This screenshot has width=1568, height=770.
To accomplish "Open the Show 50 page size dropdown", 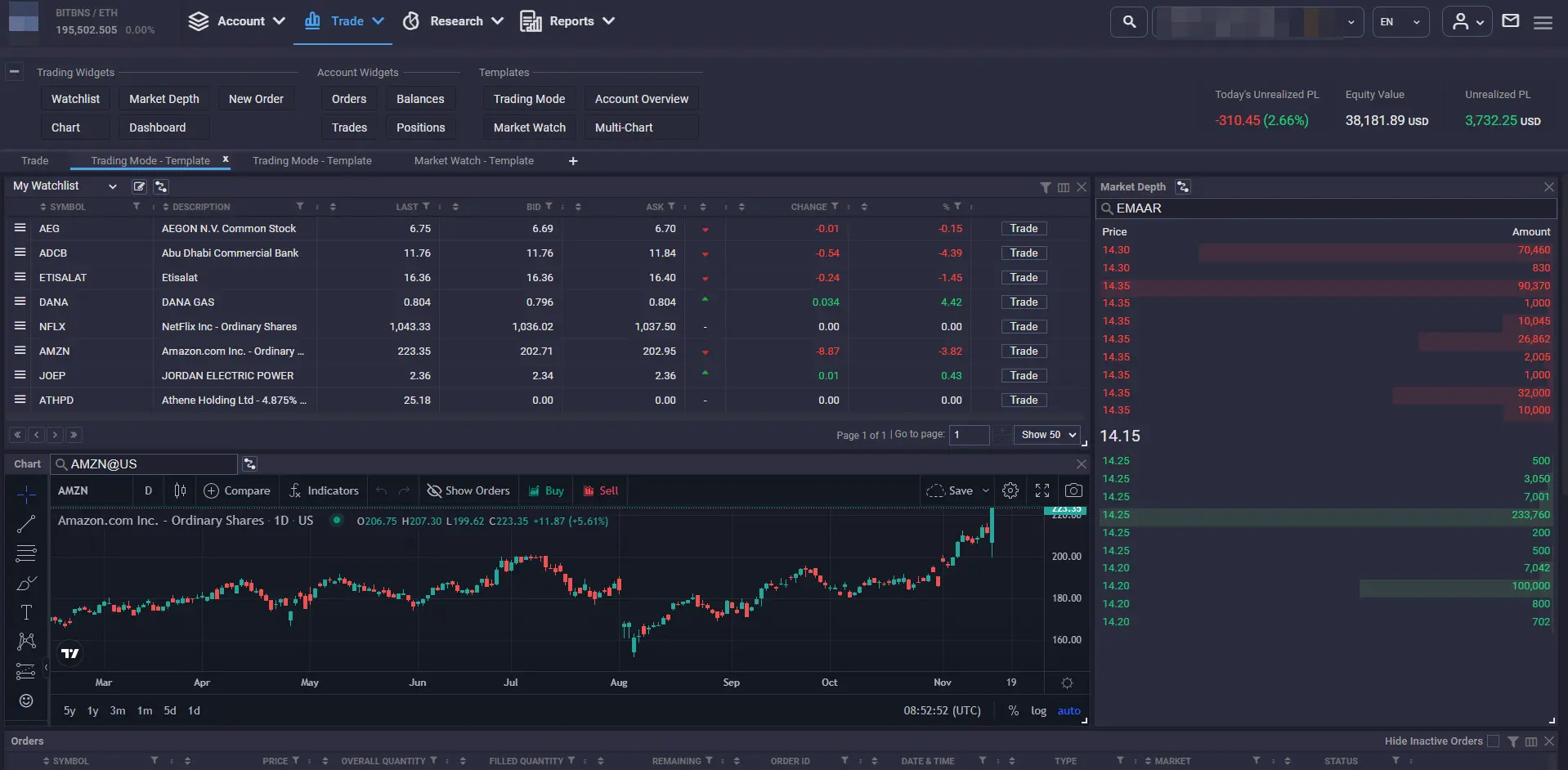I will click(x=1047, y=435).
